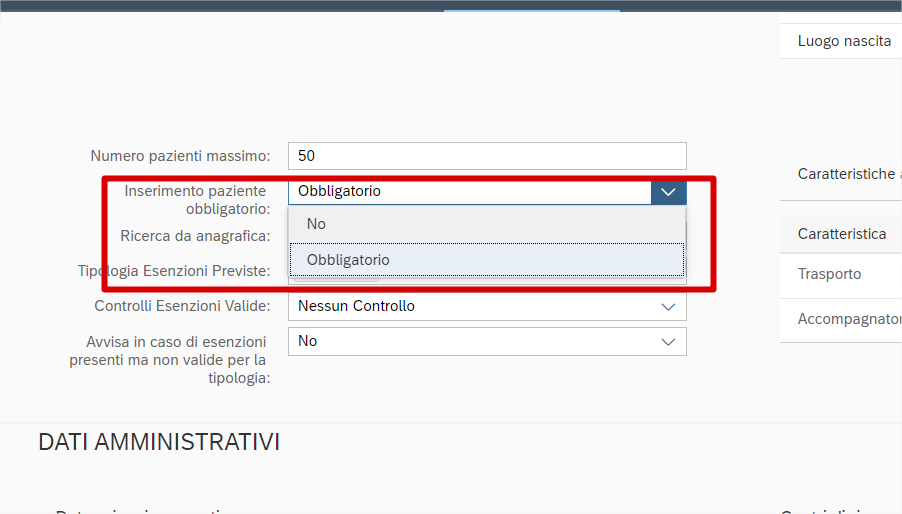902x514 pixels.
Task: Click the Caratteristica column header
Action: 842,234
